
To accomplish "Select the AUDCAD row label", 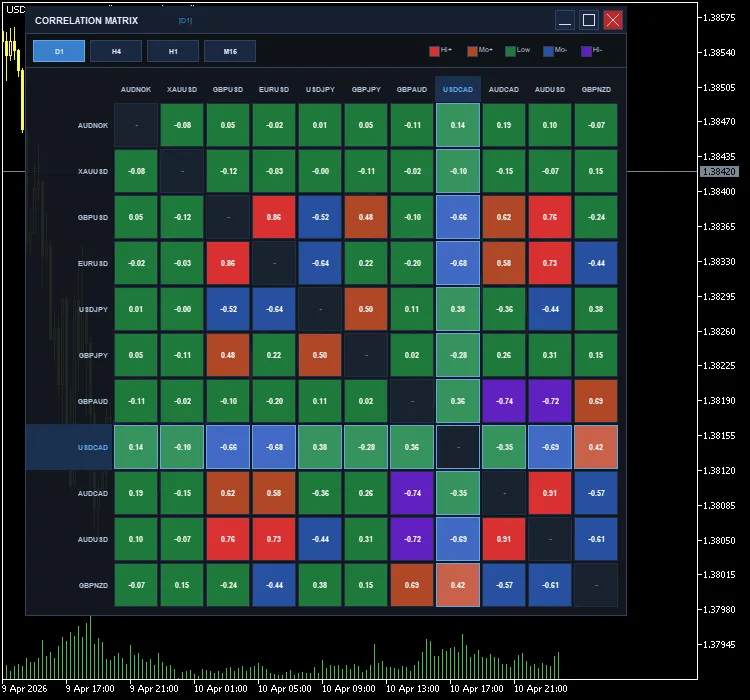I will point(93,493).
